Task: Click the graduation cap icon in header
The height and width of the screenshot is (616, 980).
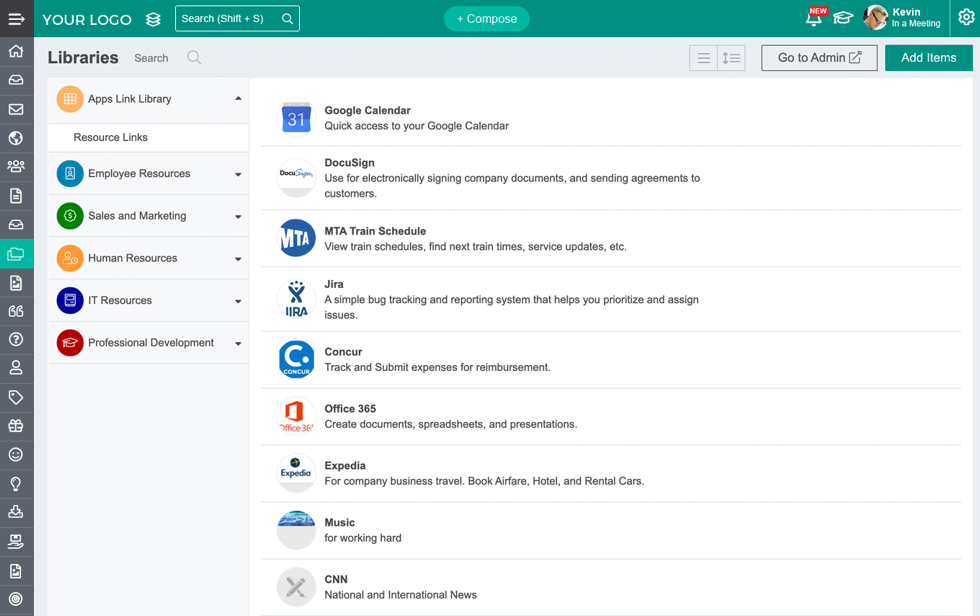Action: [x=843, y=18]
